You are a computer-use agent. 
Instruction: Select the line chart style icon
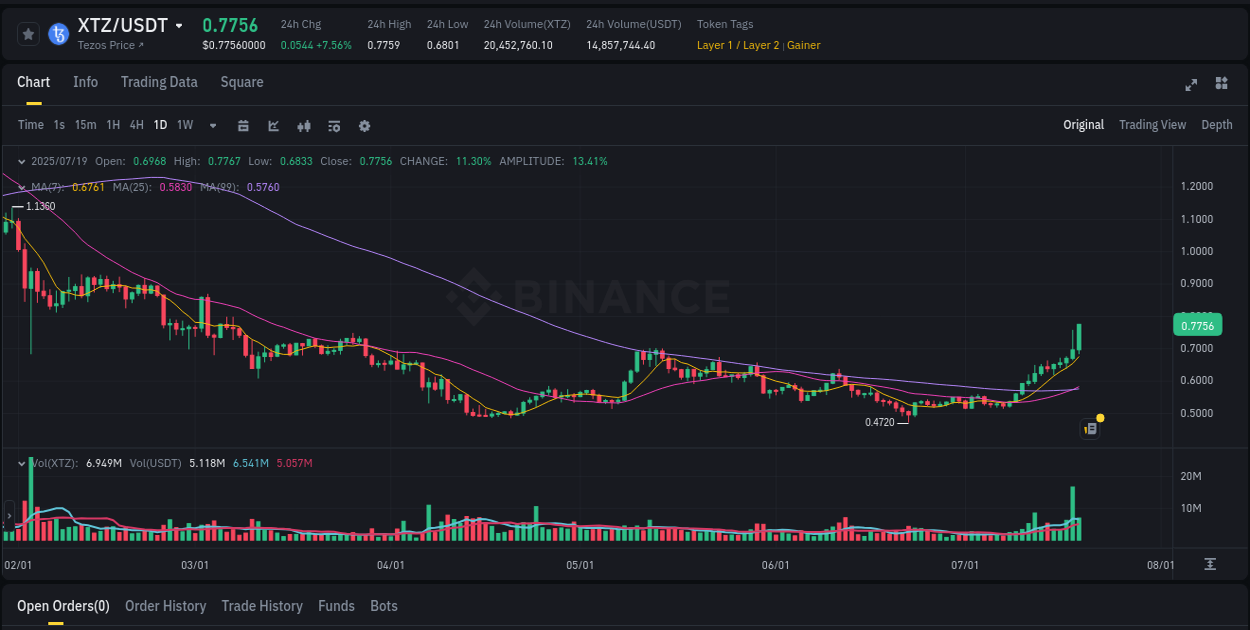[x=272, y=125]
